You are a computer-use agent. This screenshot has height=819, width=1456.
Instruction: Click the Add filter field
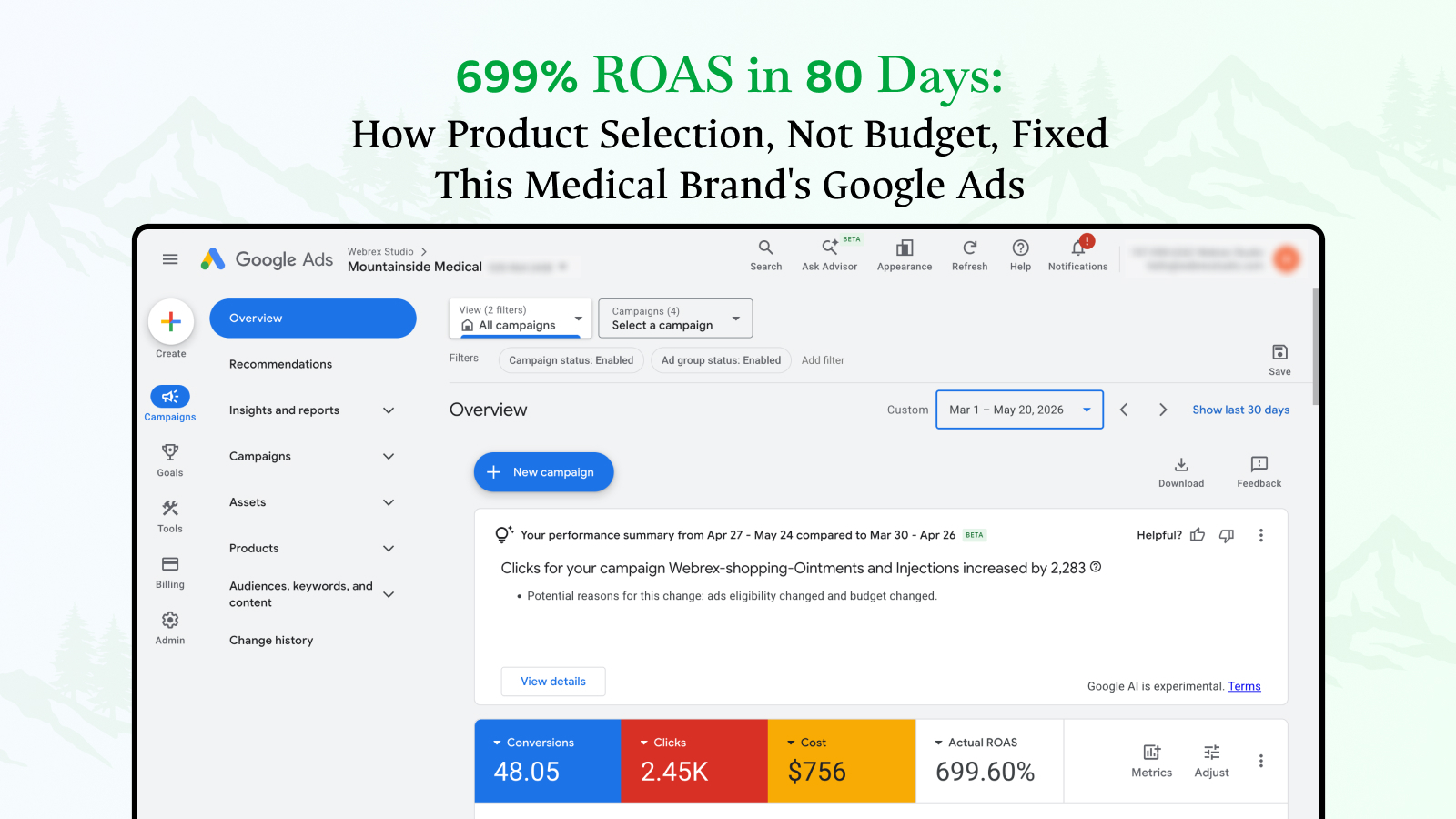point(823,360)
